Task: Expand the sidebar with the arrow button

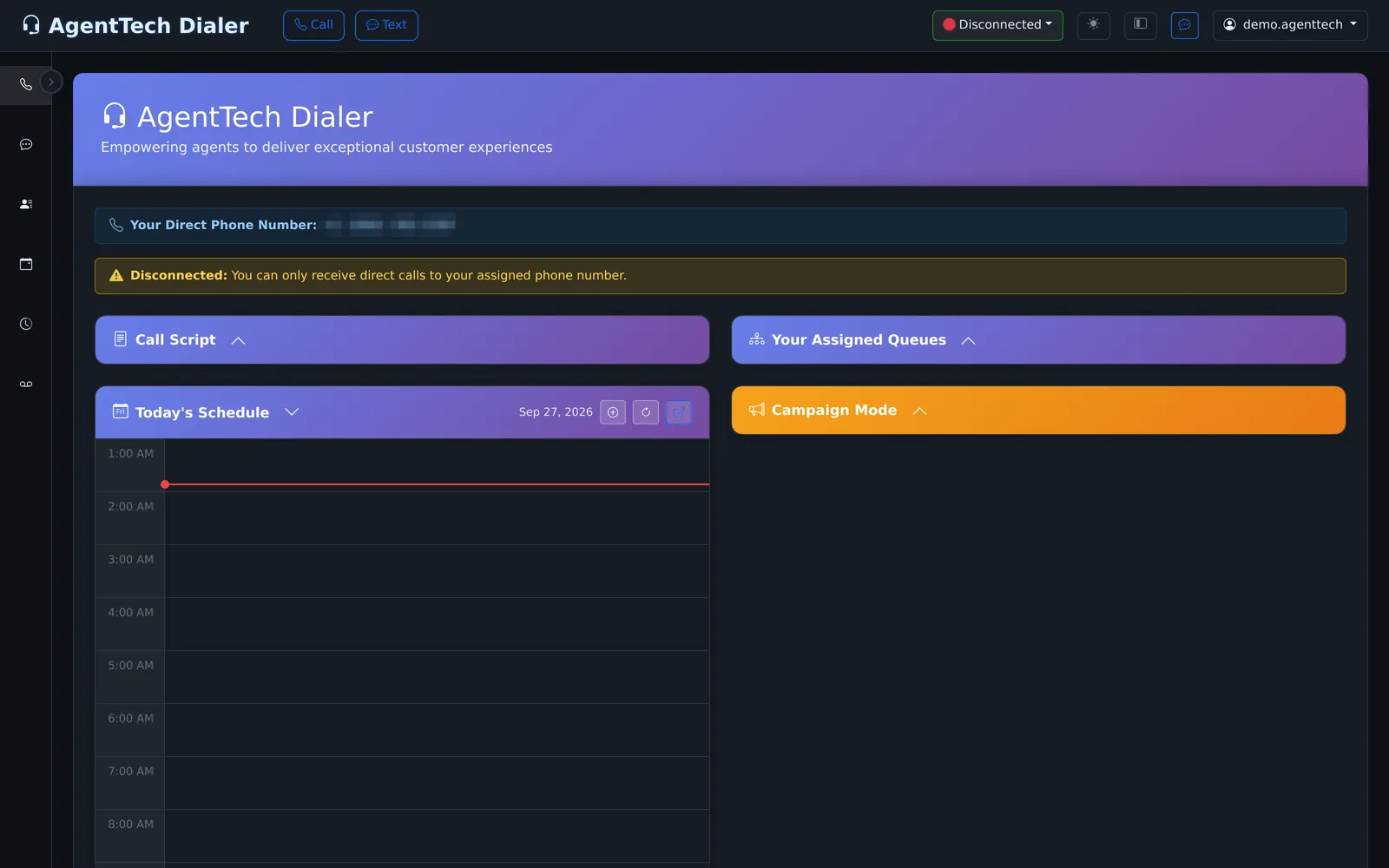Action: 51,82
